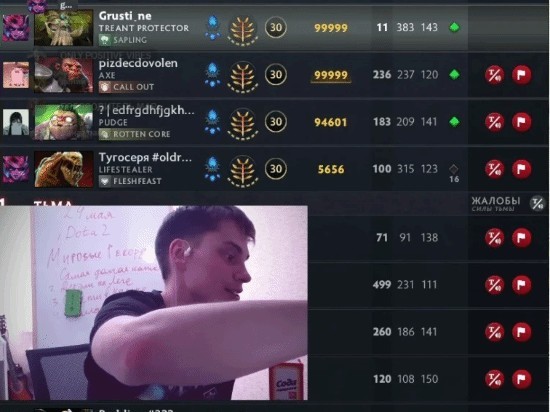The image size is (550, 412).
Task: Report the Pudge player using flag
Action: point(522,122)
